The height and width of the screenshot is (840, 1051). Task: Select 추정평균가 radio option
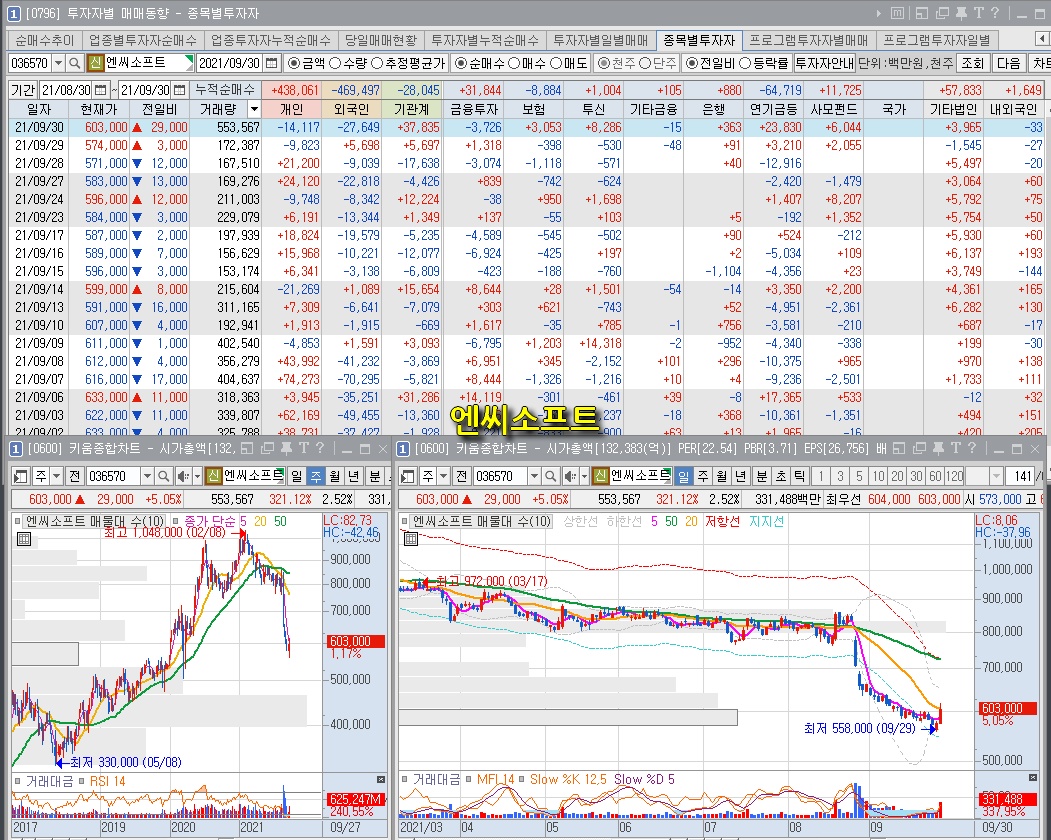tap(408, 63)
